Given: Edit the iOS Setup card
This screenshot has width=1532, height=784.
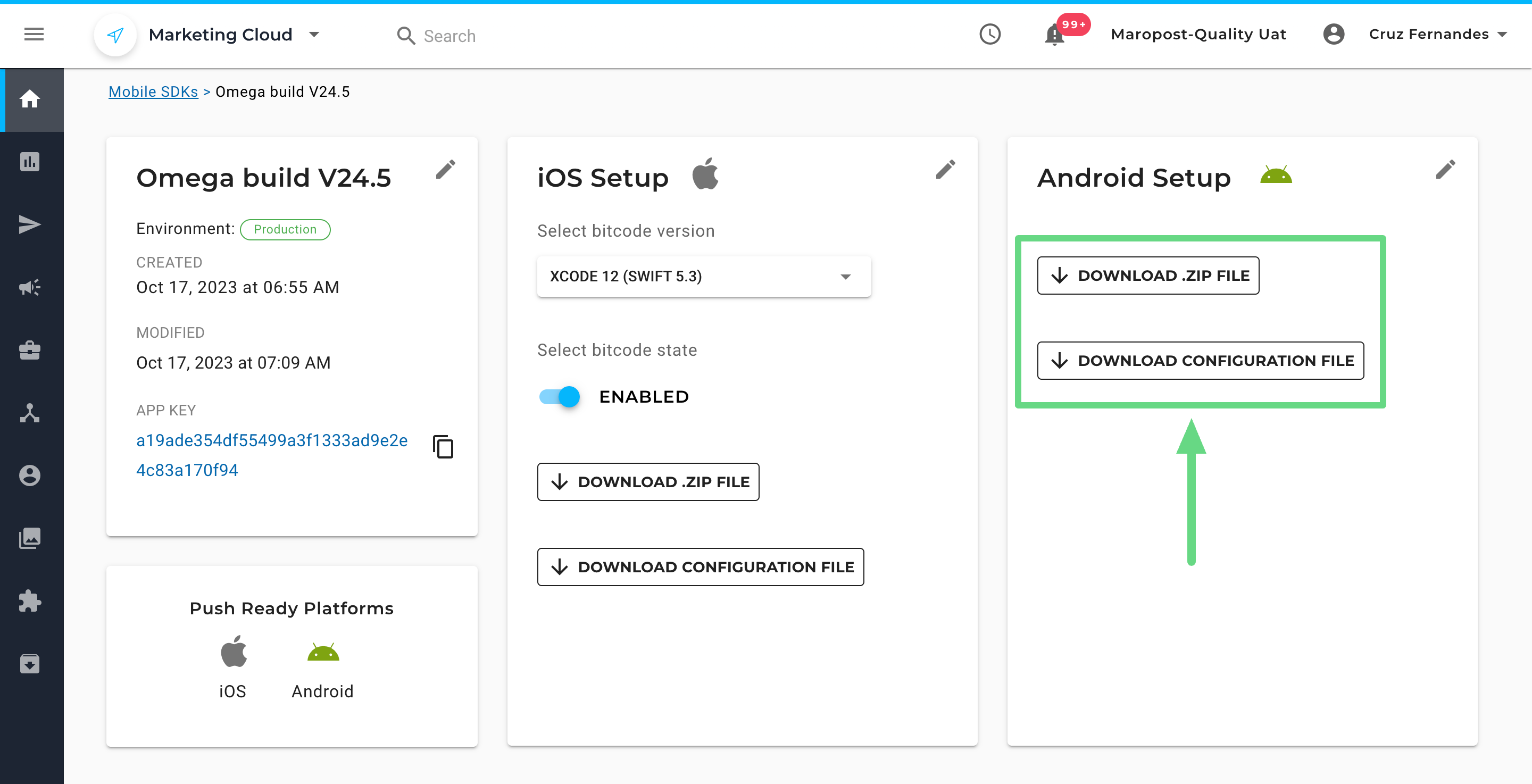Looking at the screenshot, I should coord(946,170).
